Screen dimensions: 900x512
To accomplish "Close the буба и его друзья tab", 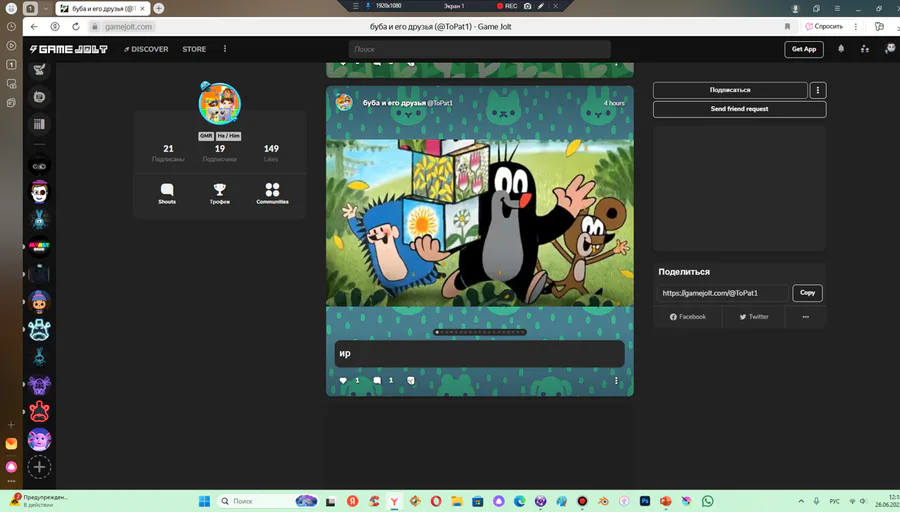I will coord(142,9).
